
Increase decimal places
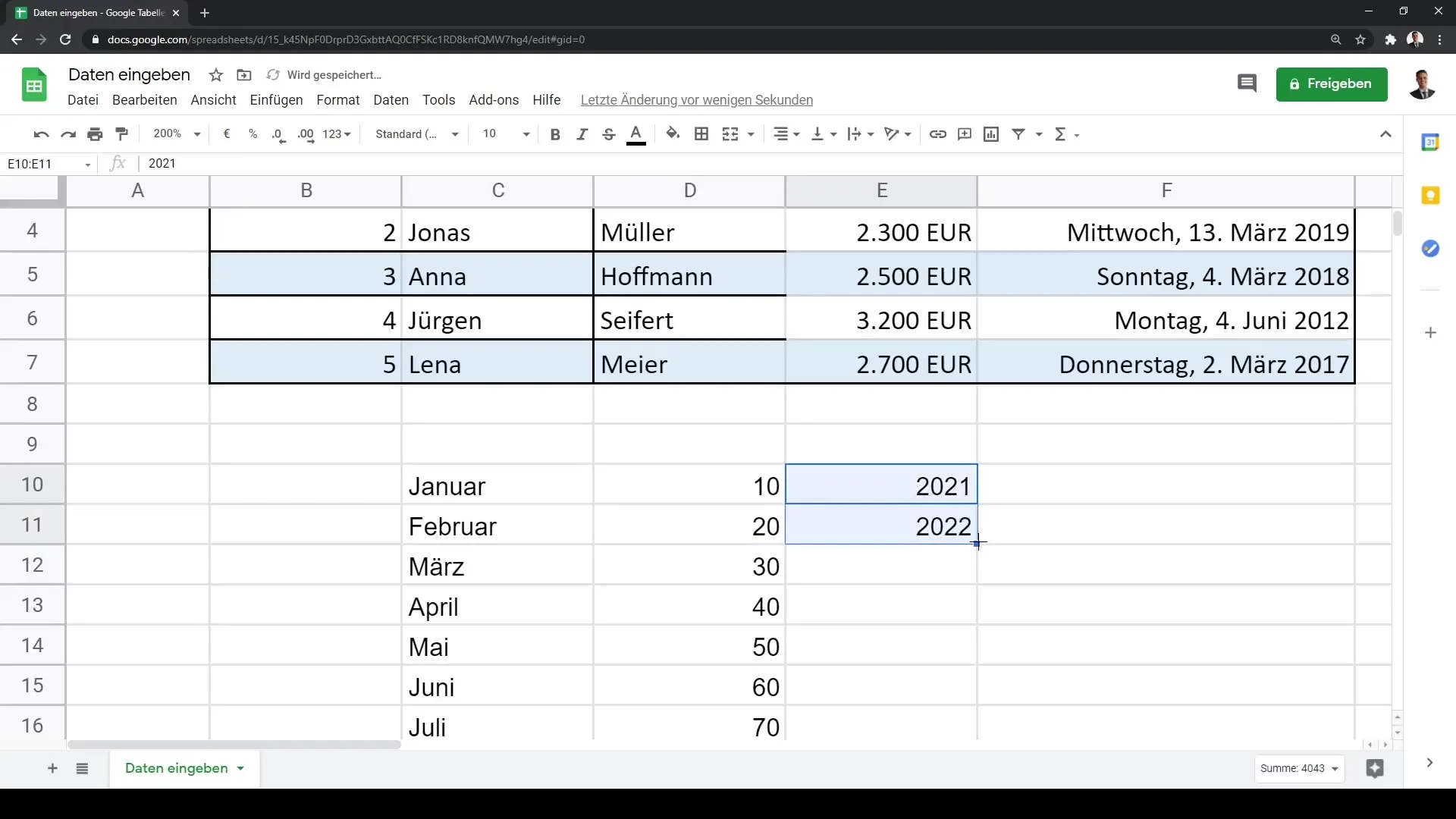[306, 134]
